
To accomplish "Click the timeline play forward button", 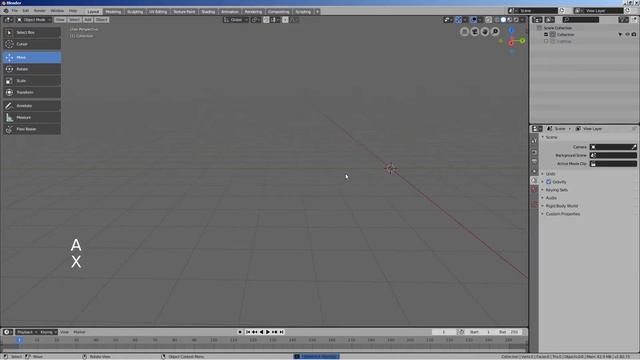I will [x=268, y=332].
